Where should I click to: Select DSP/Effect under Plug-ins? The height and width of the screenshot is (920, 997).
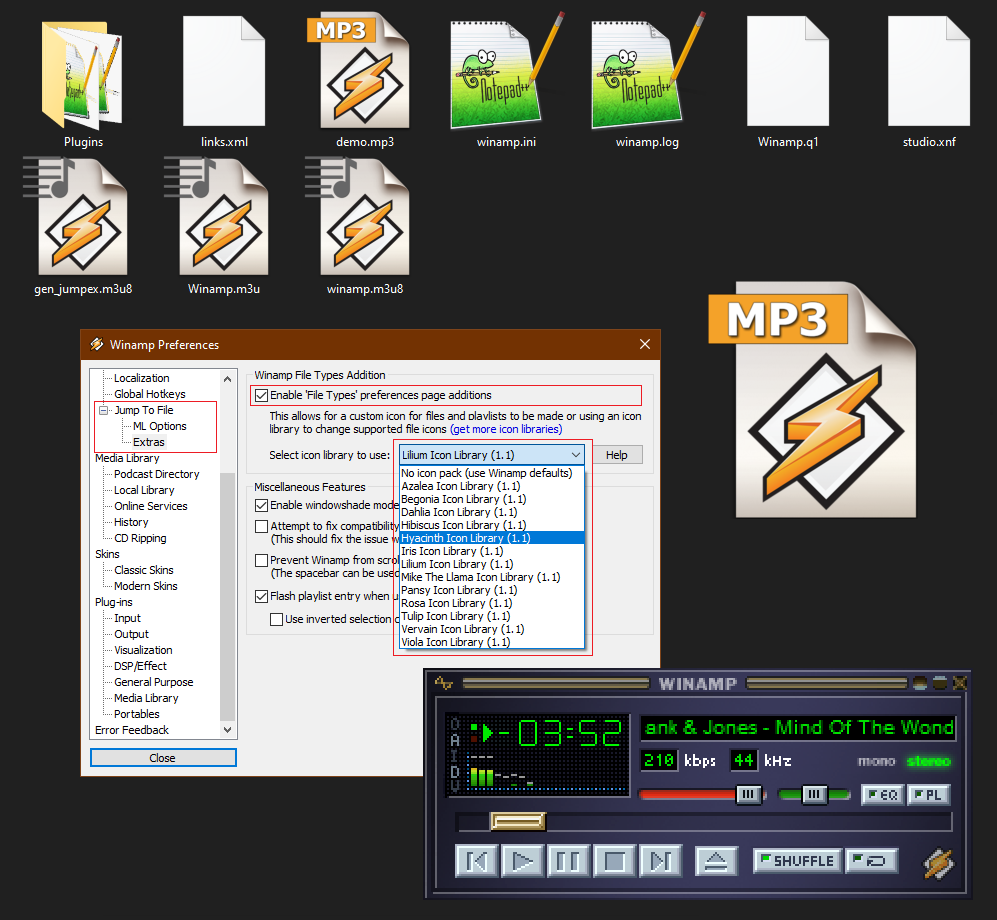coord(140,666)
